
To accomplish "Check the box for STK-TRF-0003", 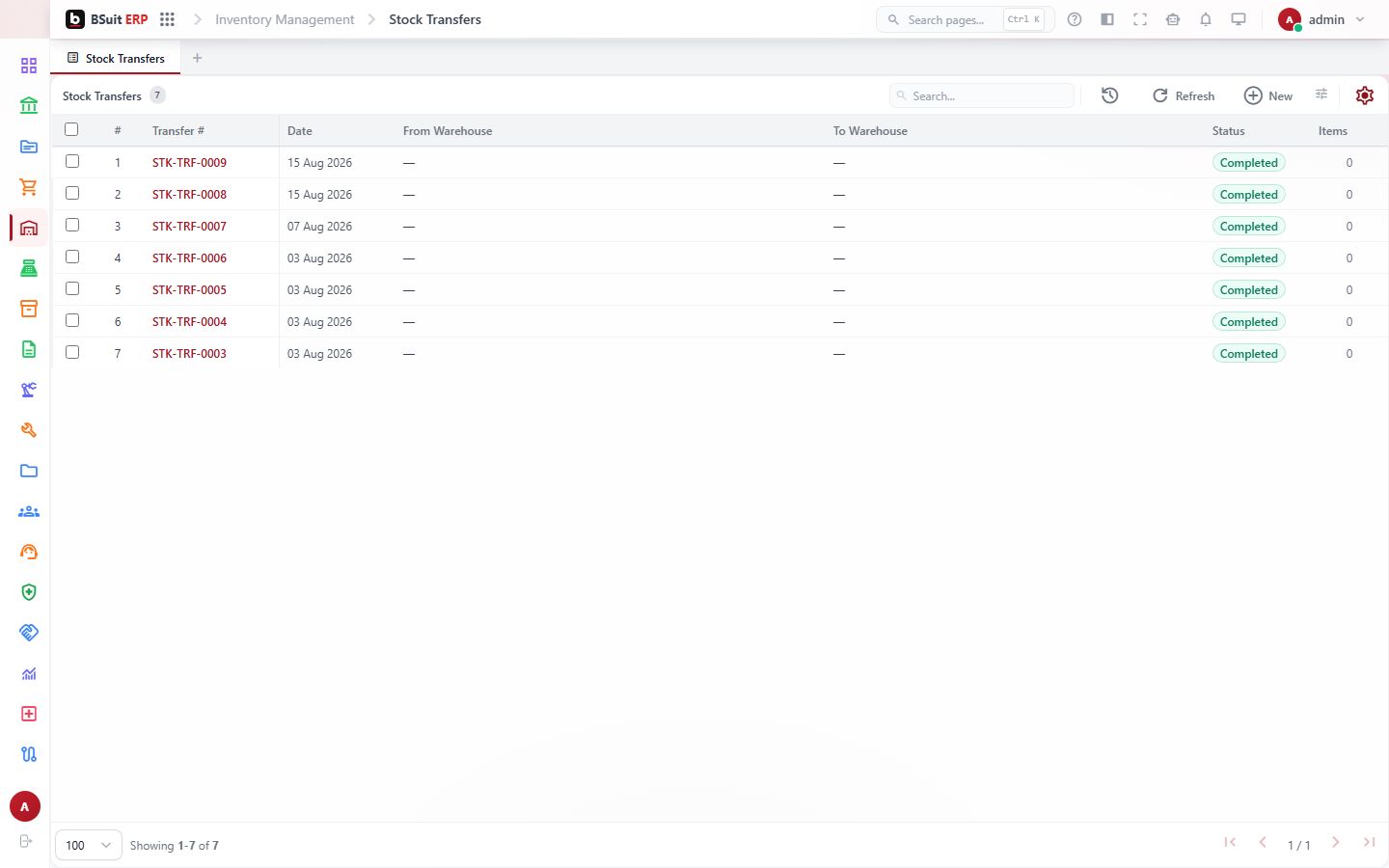I will click(72, 352).
